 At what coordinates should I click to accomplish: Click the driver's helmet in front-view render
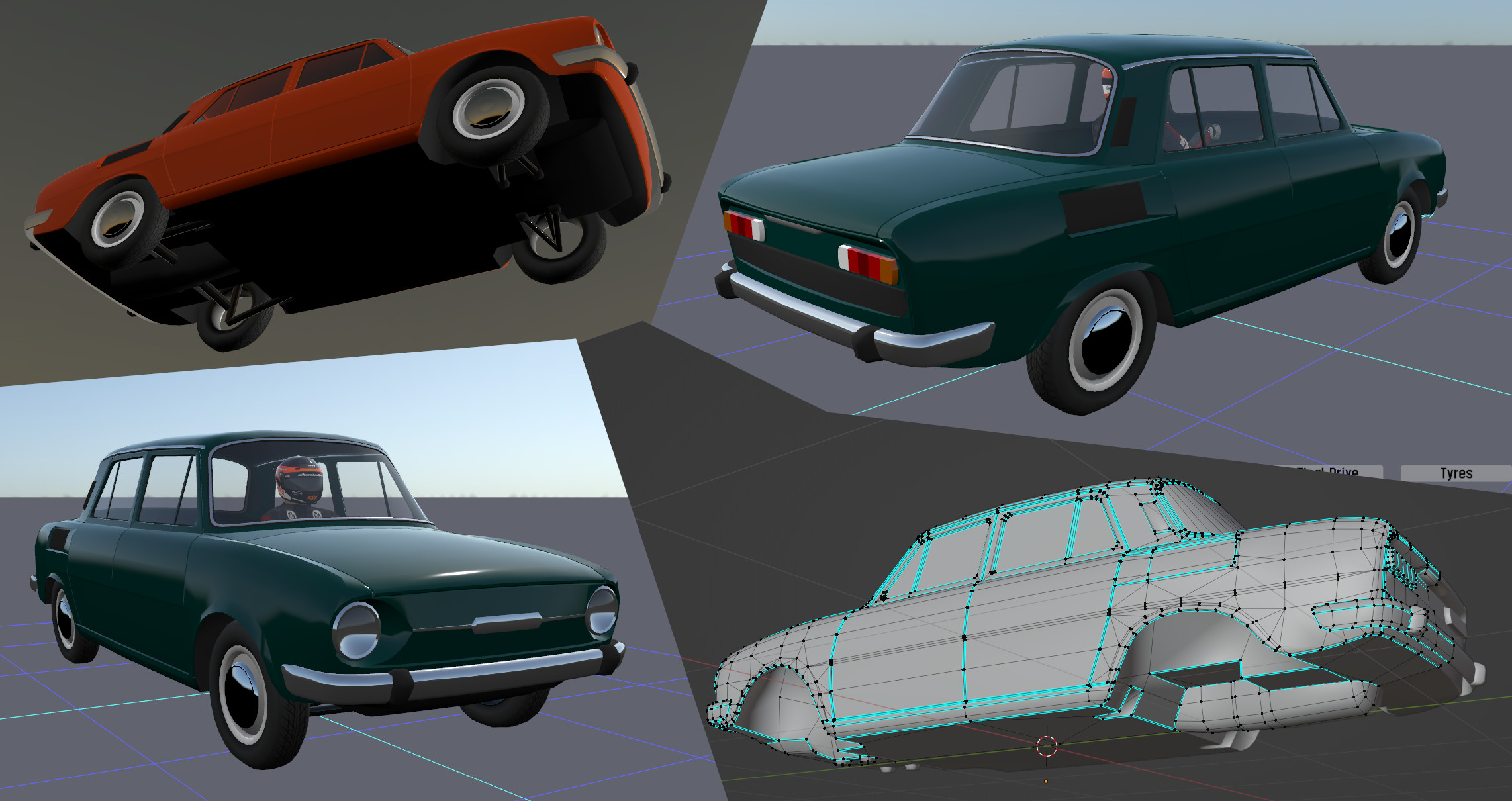299,480
